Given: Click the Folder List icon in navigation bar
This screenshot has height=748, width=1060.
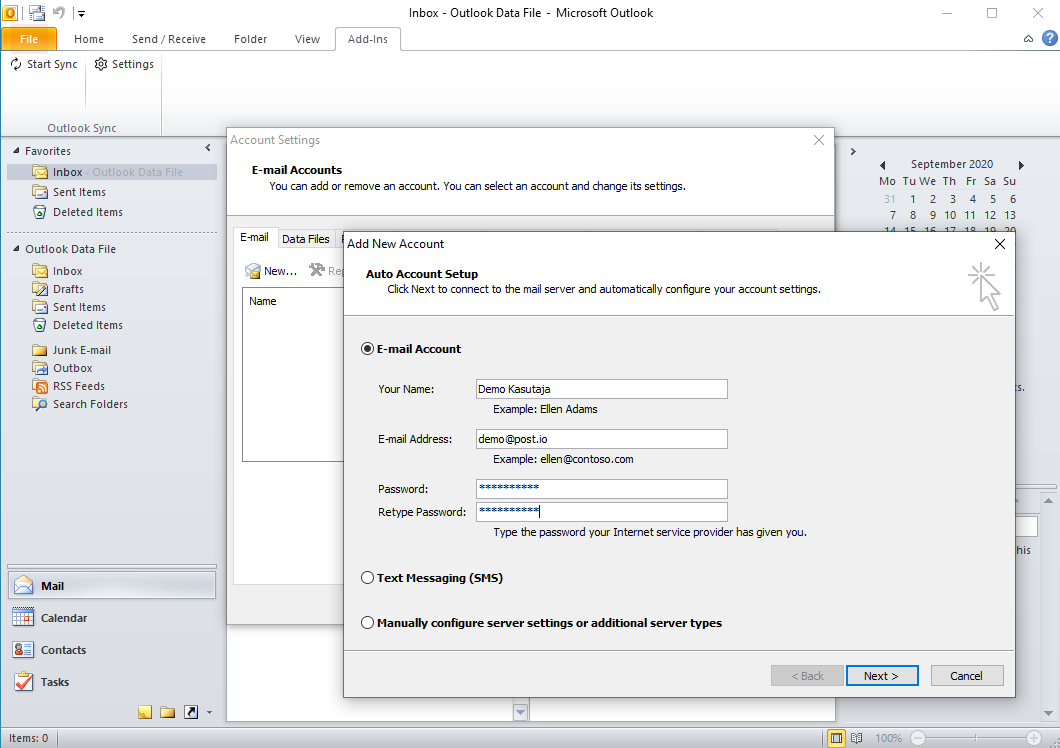Looking at the screenshot, I should [168, 712].
